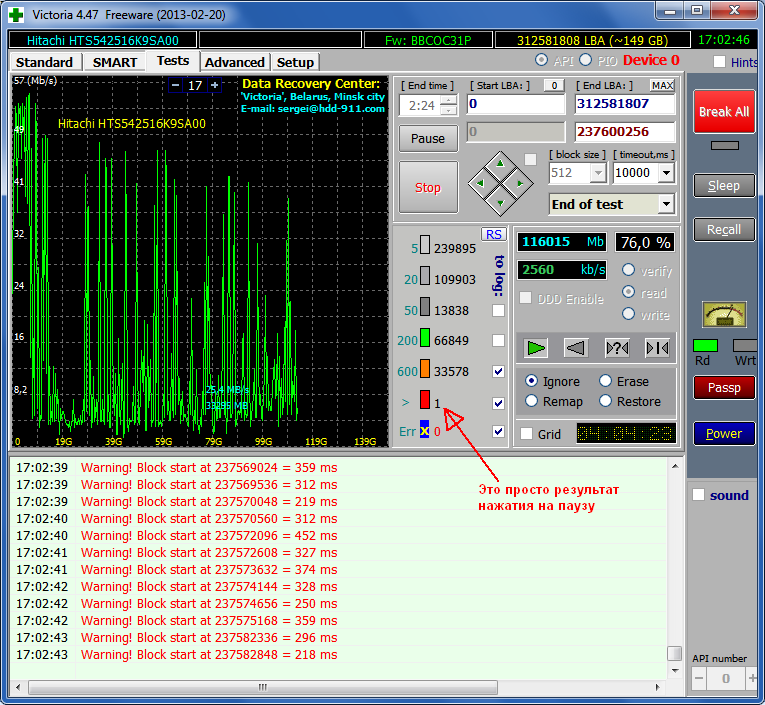Screen dimensions: 765x705
Task: Enable the Grid checkbox
Action: pyautogui.click(x=527, y=434)
